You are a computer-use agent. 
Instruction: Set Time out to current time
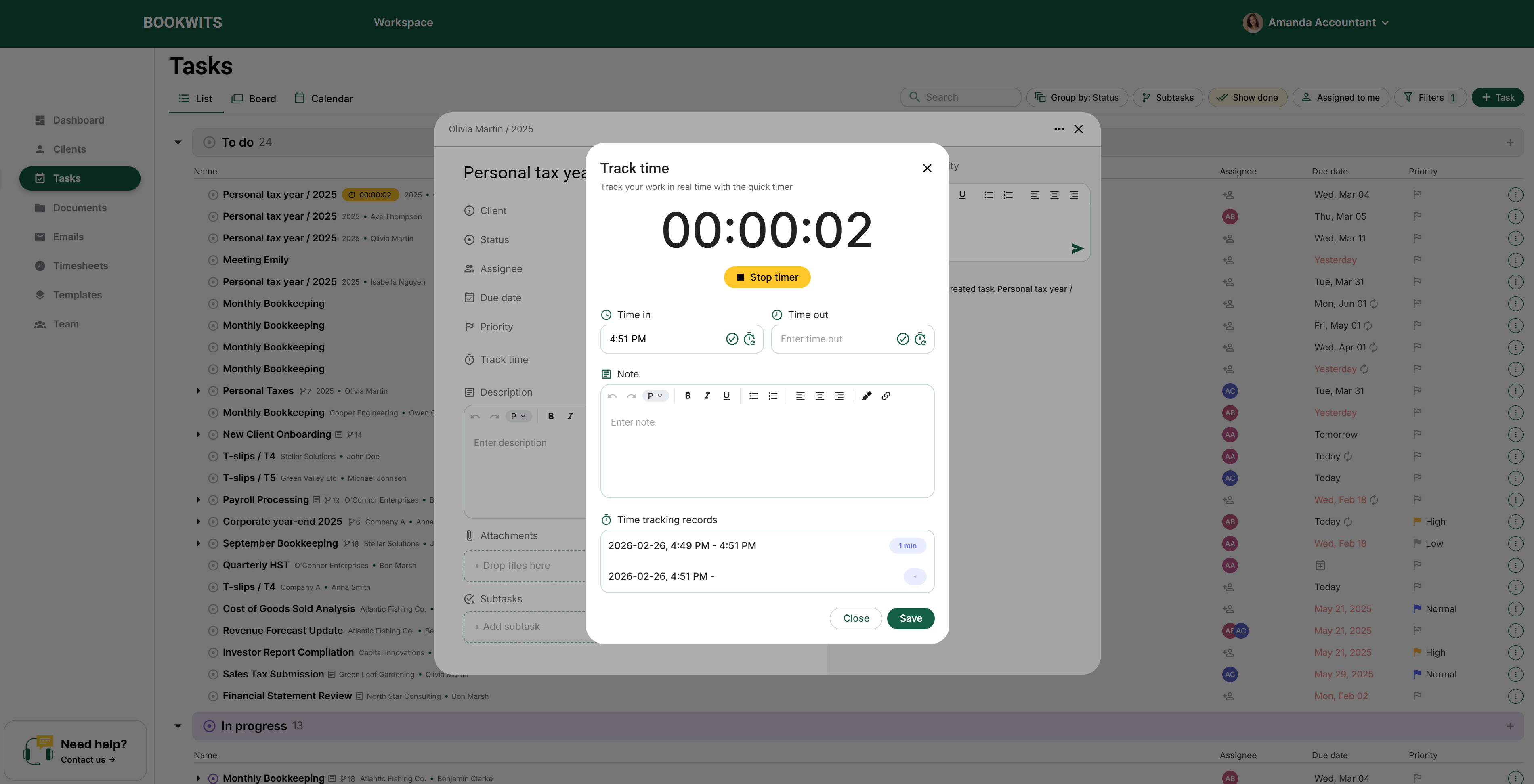(x=920, y=339)
